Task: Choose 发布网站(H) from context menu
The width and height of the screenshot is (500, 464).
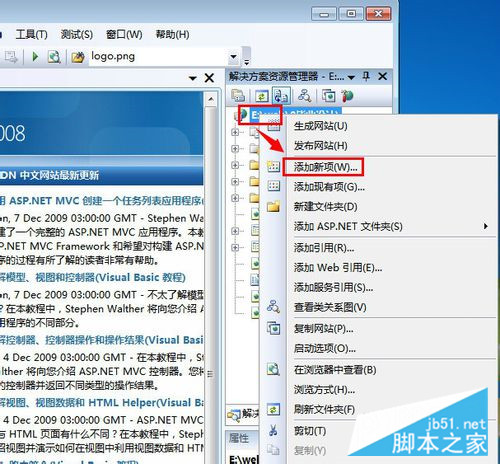Action: pyautogui.click(x=392, y=146)
